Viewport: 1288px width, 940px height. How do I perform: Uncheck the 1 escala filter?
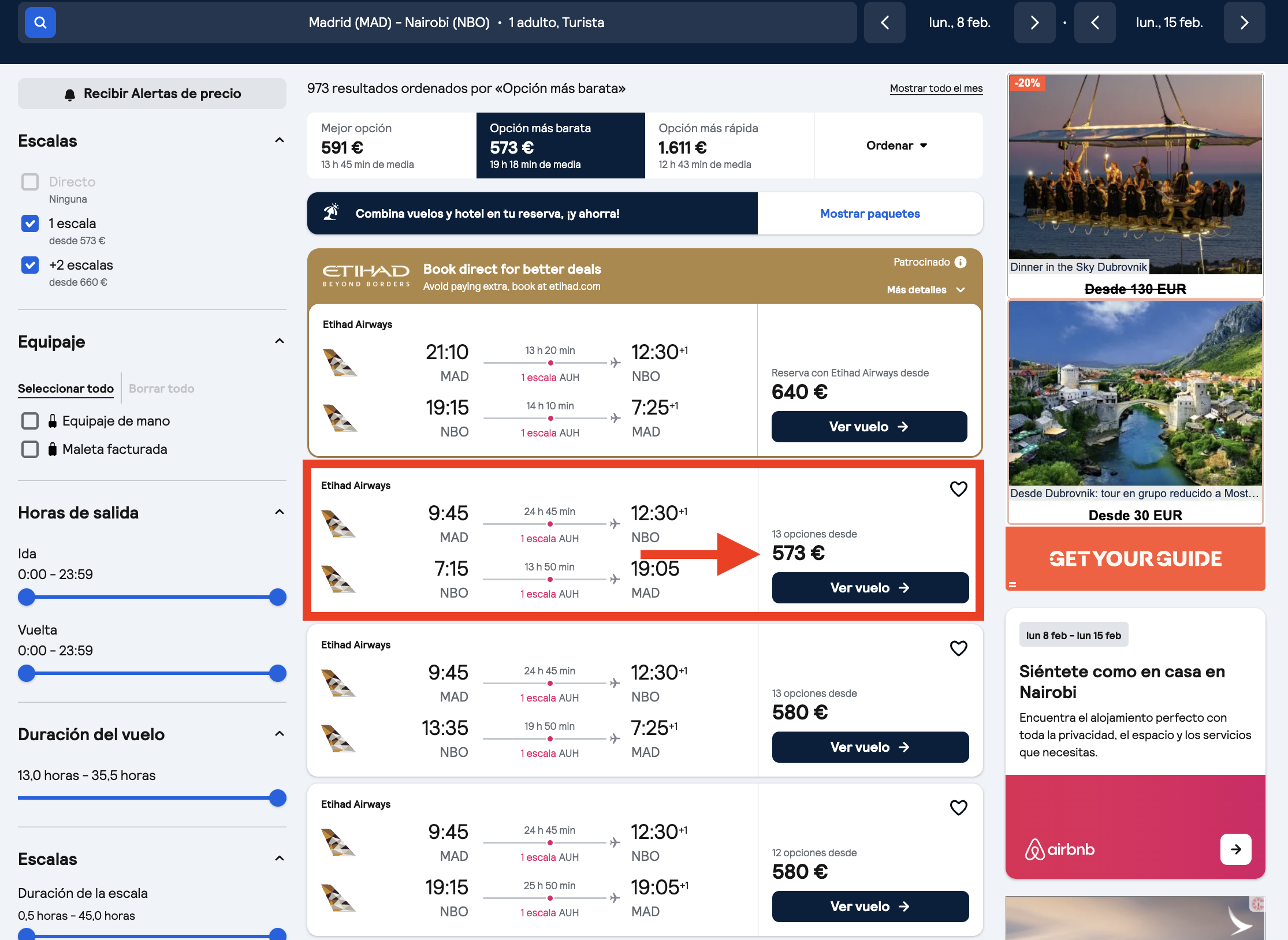point(30,223)
